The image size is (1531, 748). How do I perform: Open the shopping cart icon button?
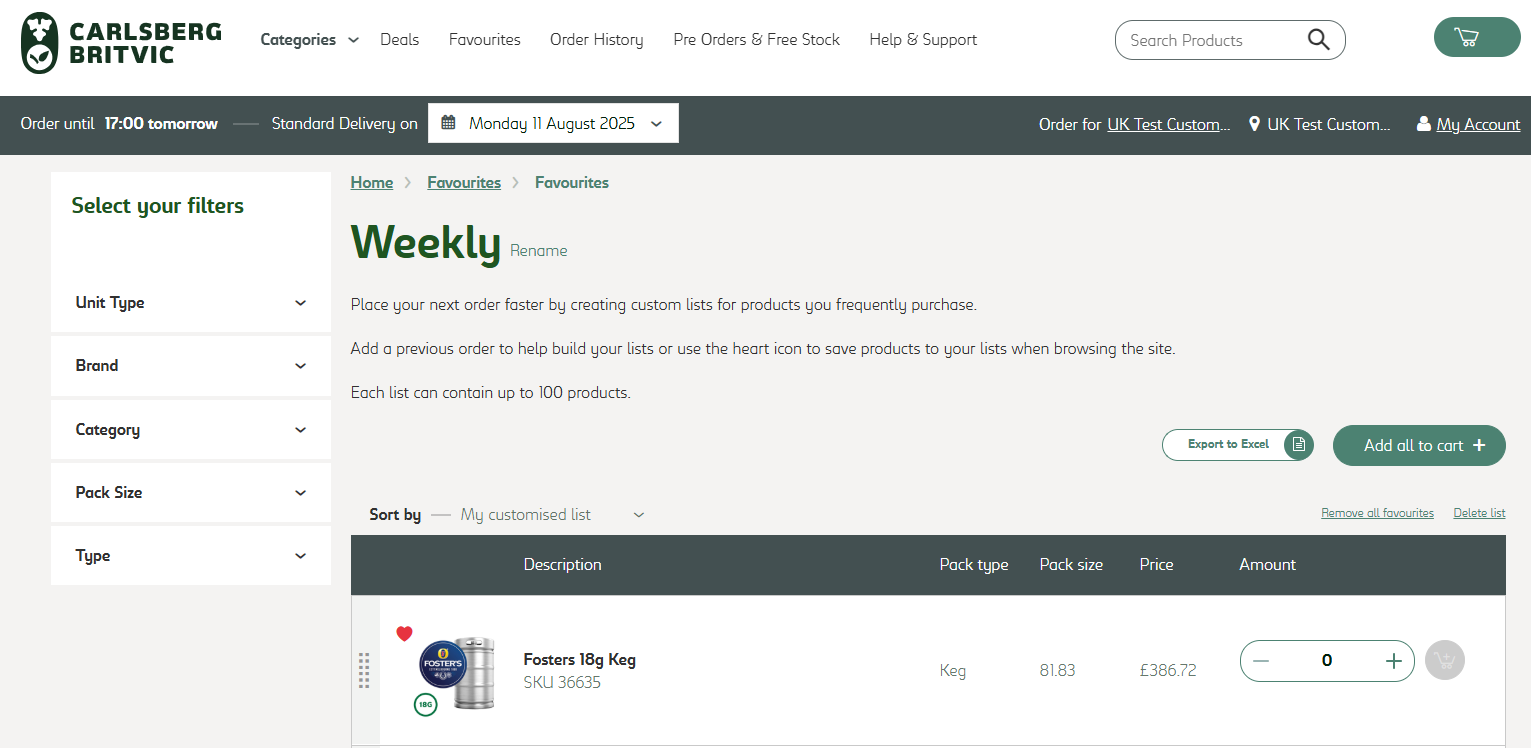[1476, 38]
